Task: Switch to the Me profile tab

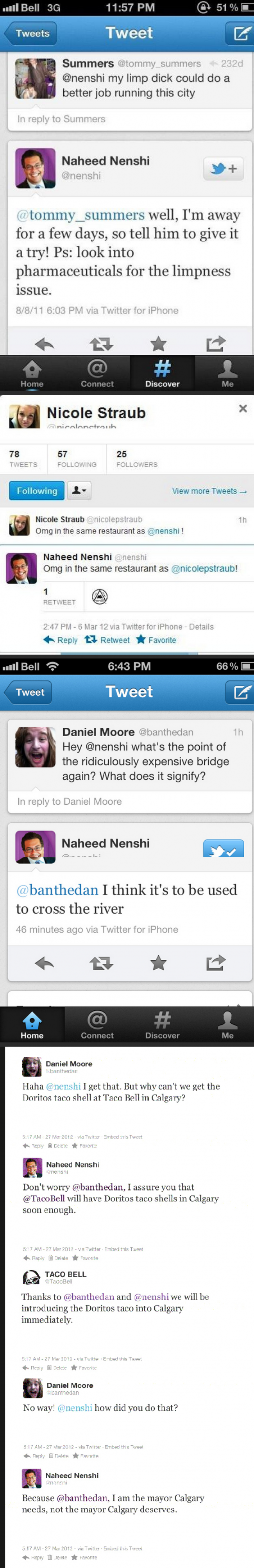Action: coord(227,372)
